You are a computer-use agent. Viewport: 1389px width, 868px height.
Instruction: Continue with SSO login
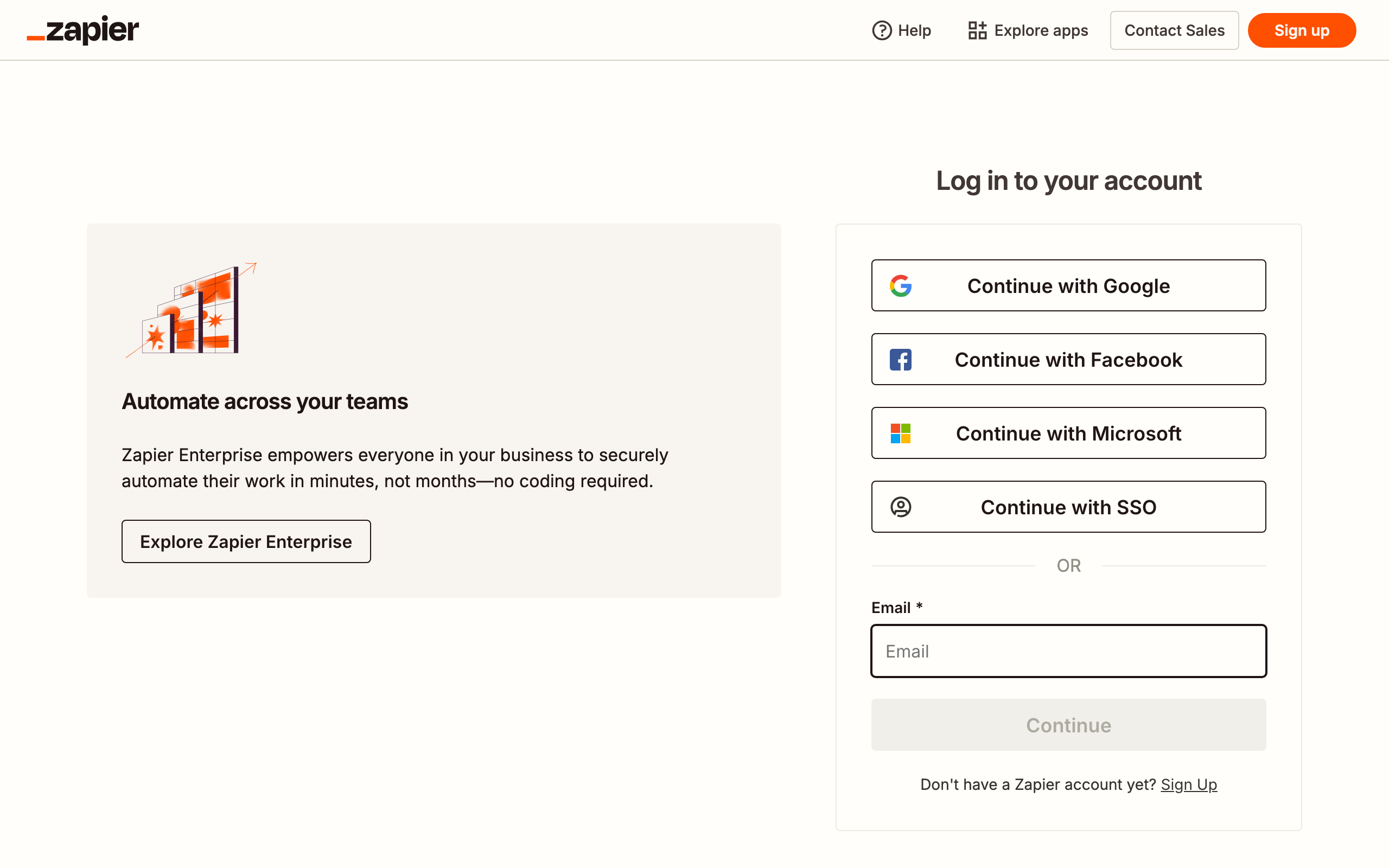click(1068, 507)
